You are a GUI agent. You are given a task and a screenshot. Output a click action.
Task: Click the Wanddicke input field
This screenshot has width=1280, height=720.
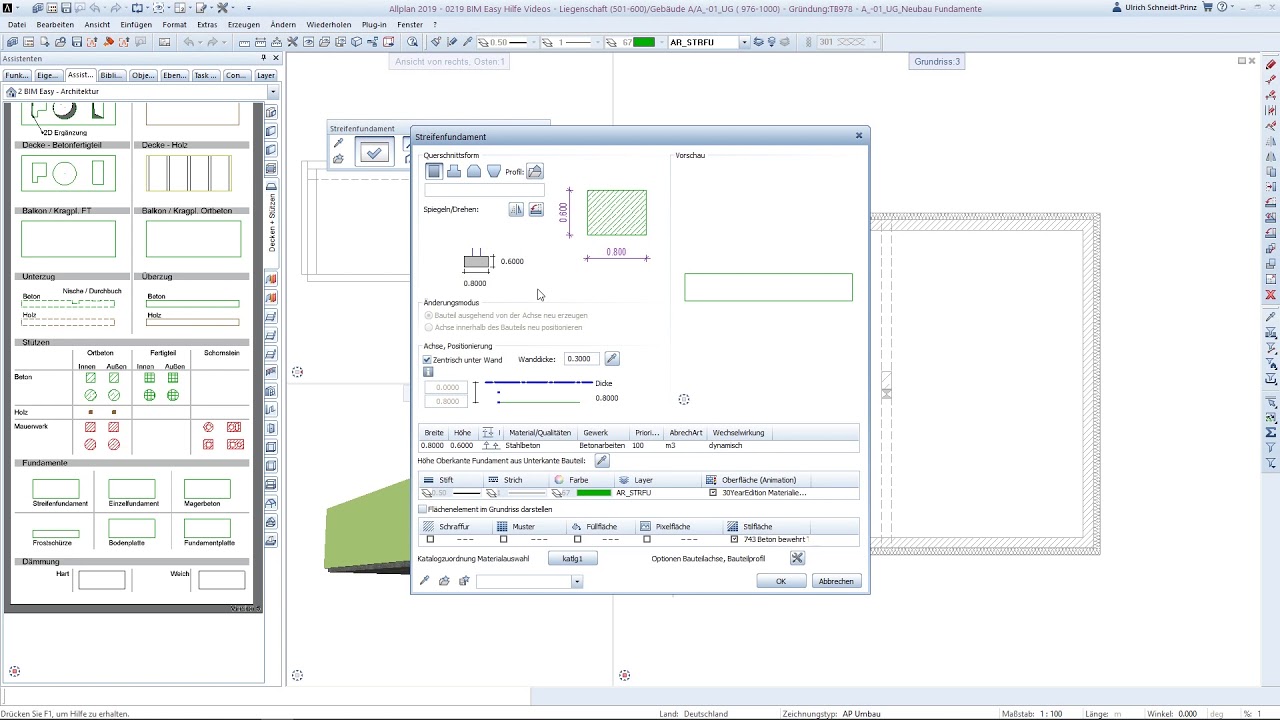581,359
